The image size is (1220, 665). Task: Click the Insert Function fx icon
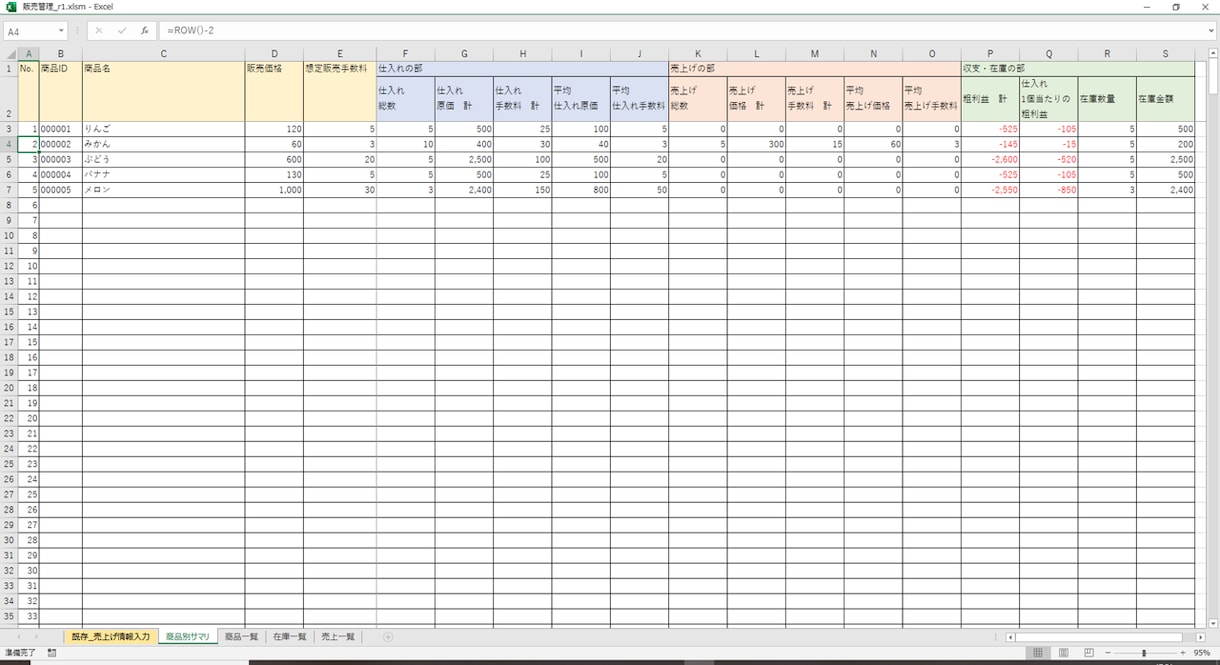(144, 31)
